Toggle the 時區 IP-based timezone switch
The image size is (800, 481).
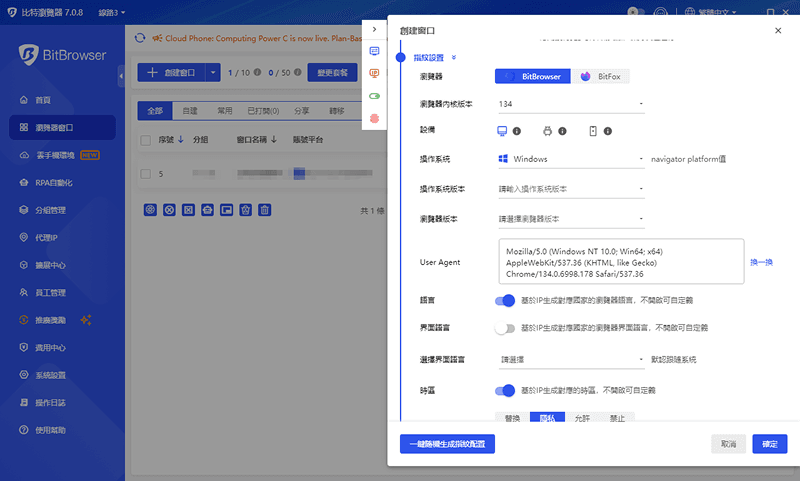pos(505,390)
